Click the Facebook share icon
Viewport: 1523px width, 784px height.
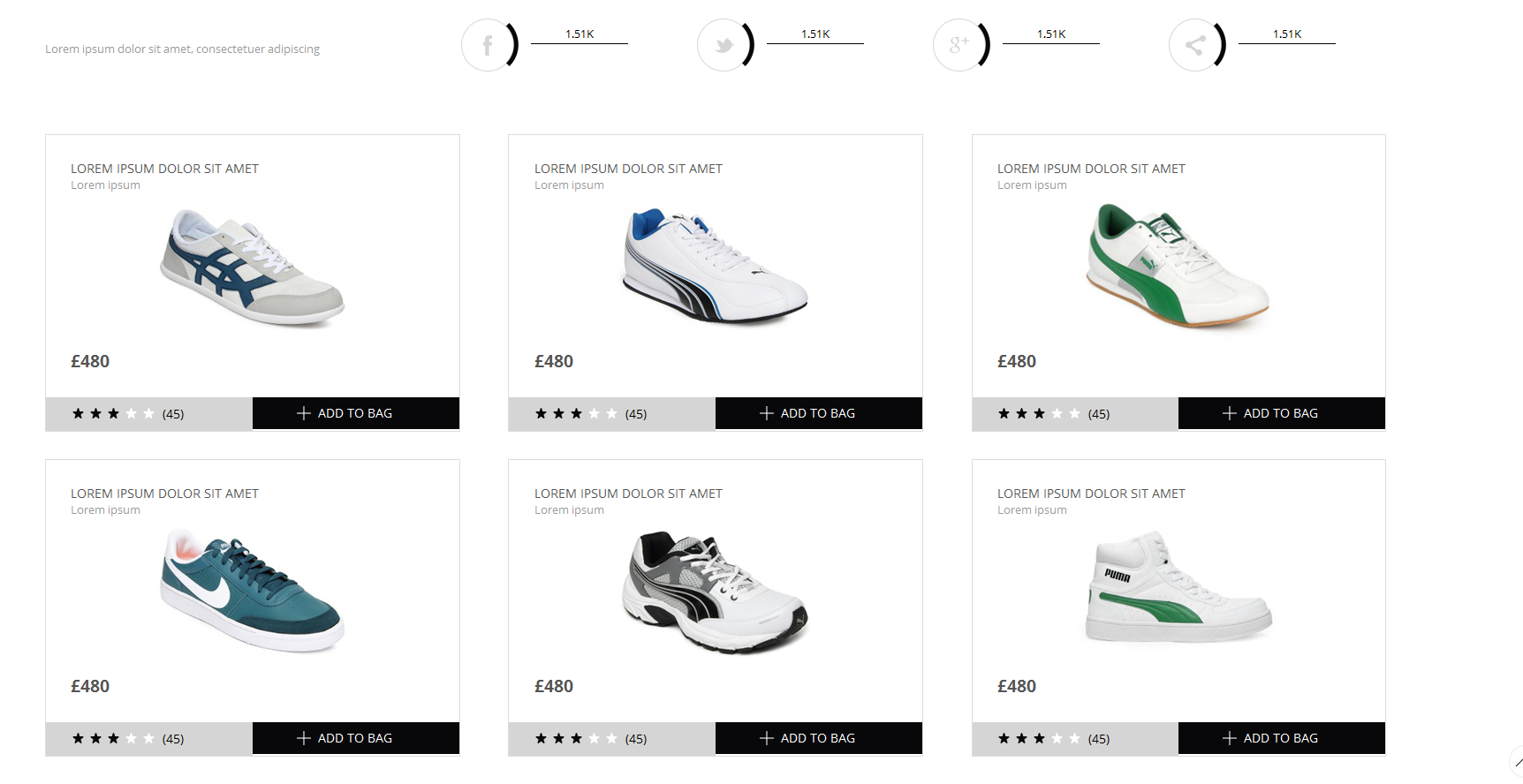pos(487,45)
